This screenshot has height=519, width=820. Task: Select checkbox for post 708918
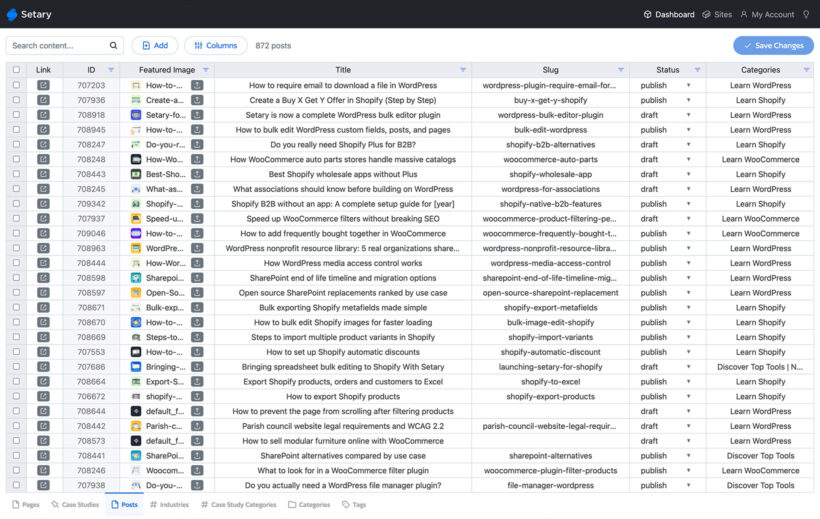[16, 115]
